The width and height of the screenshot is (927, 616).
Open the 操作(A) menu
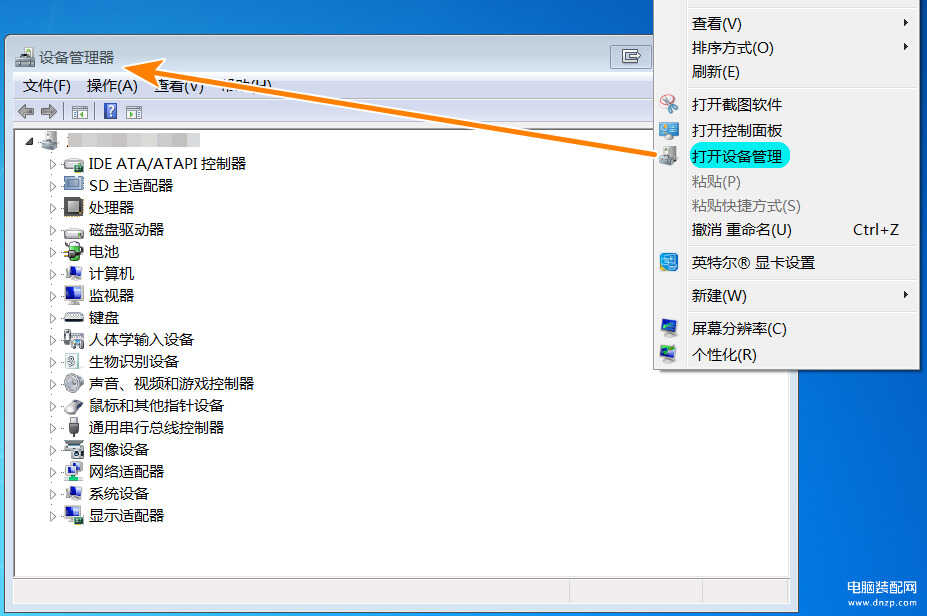point(112,86)
